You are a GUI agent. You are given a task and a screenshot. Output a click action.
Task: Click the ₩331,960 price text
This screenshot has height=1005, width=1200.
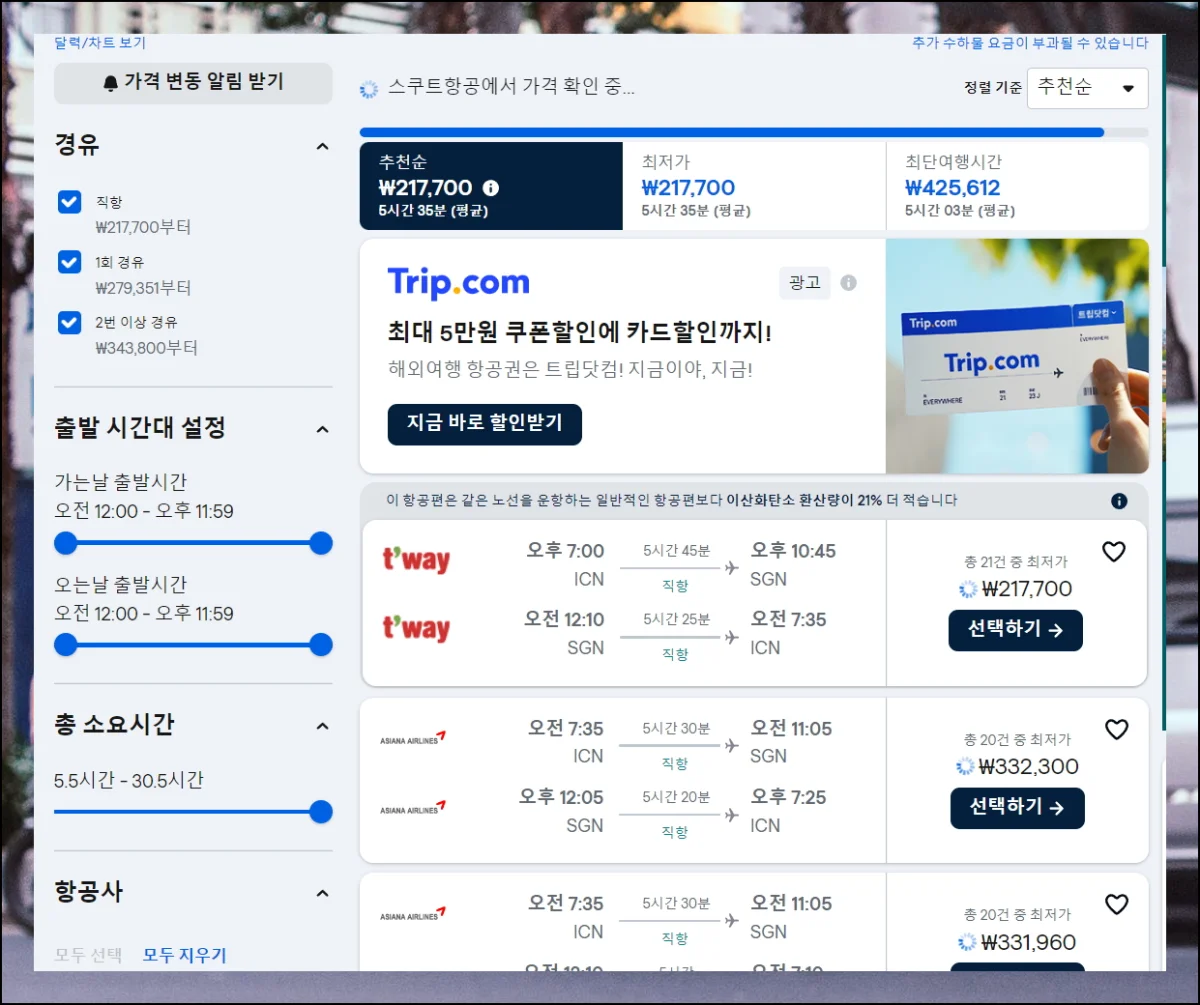(x=1029, y=942)
